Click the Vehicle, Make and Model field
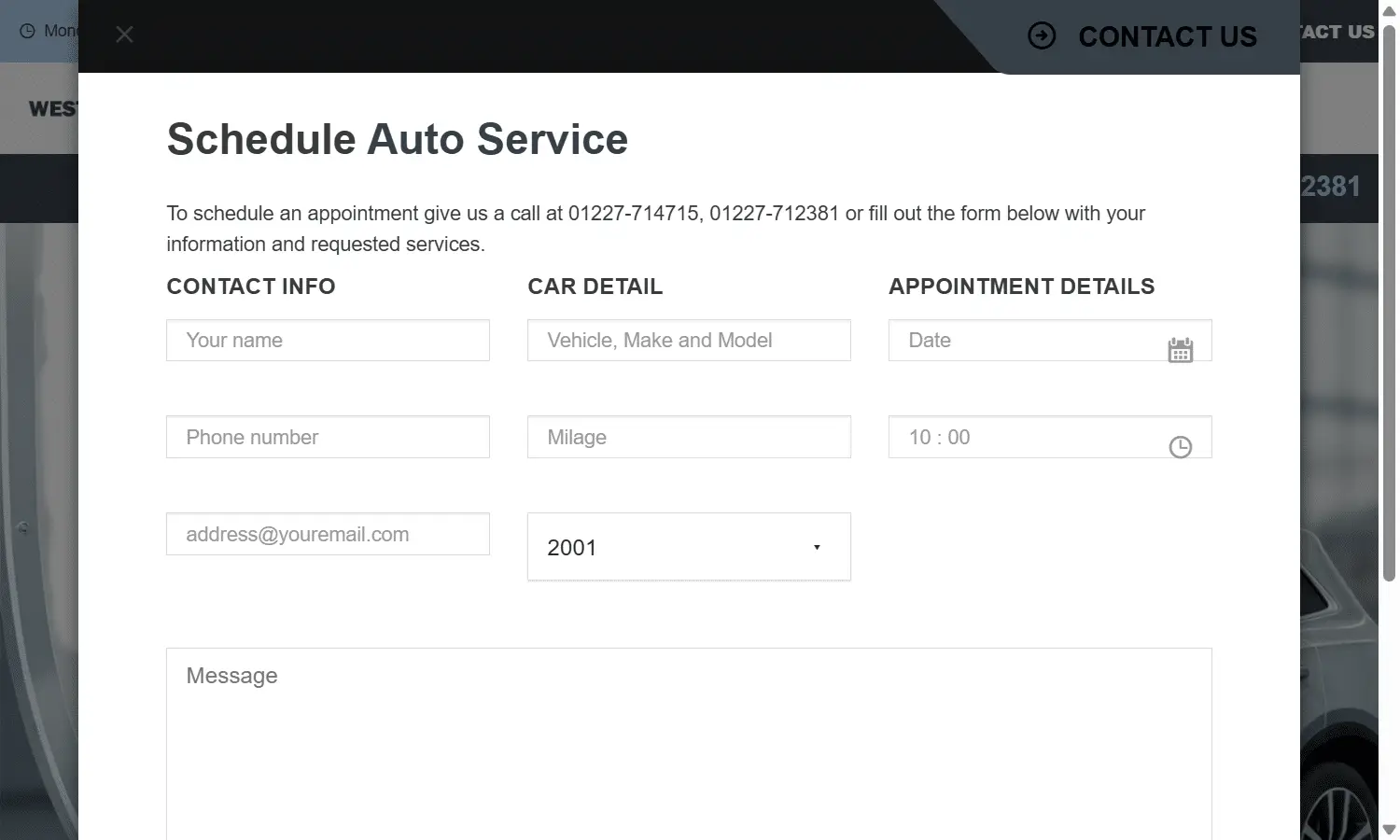The height and width of the screenshot is (840, 1400). [x=689, y=341]
